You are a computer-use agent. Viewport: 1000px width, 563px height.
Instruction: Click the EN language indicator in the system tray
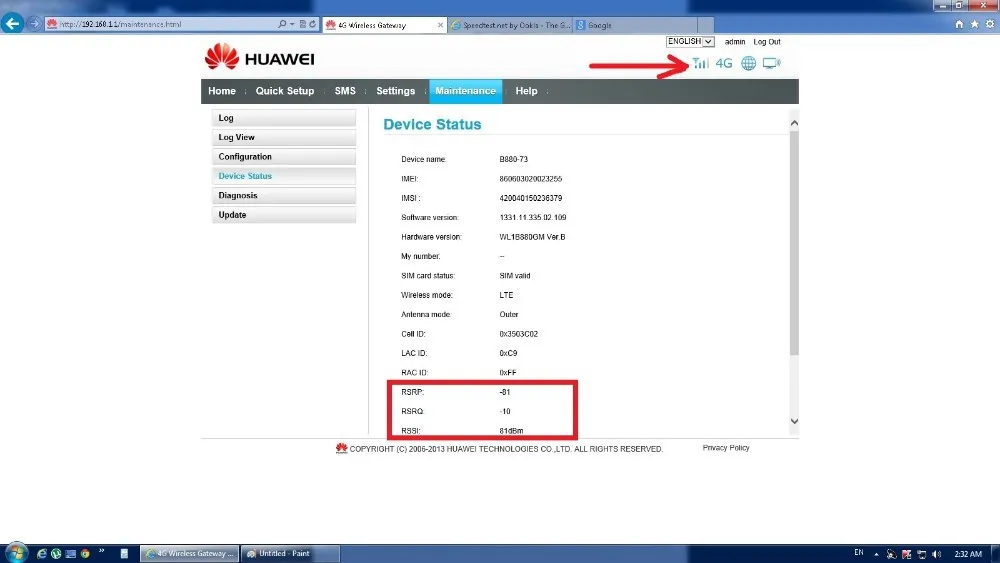click(x=859, y=552)
